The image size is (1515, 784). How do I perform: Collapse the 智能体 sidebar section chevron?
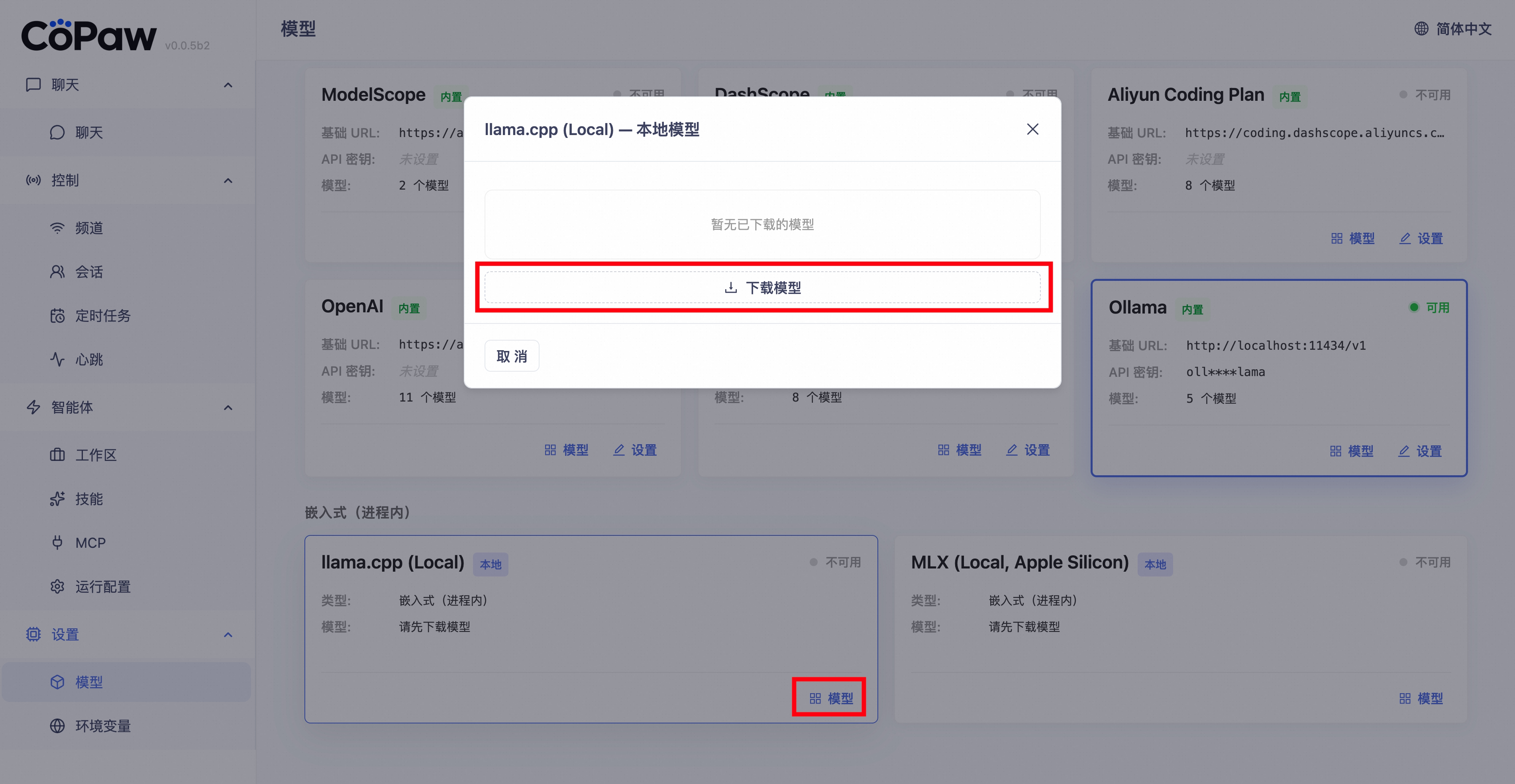(228, 408)
